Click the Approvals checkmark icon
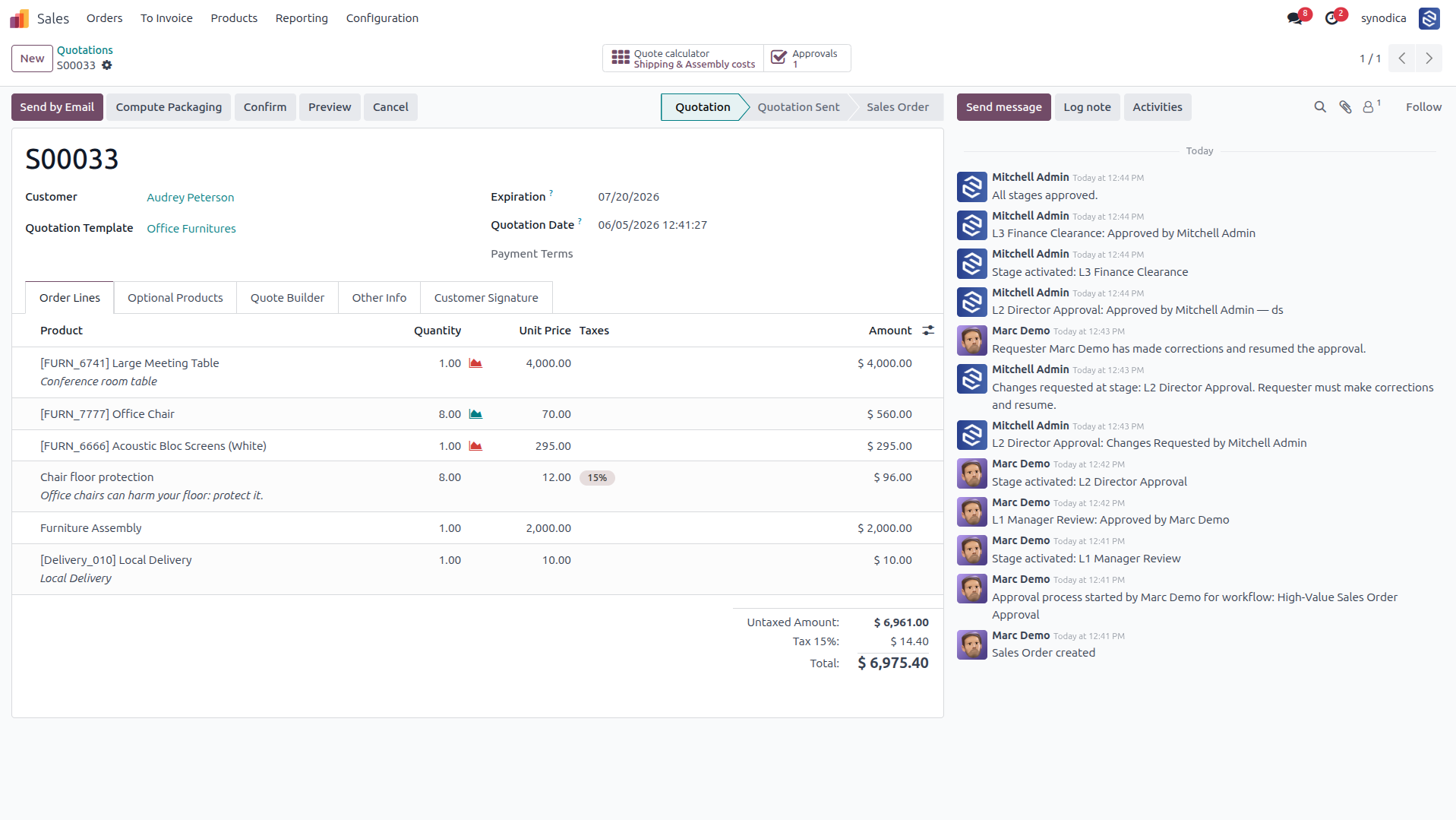 point(779,58)
